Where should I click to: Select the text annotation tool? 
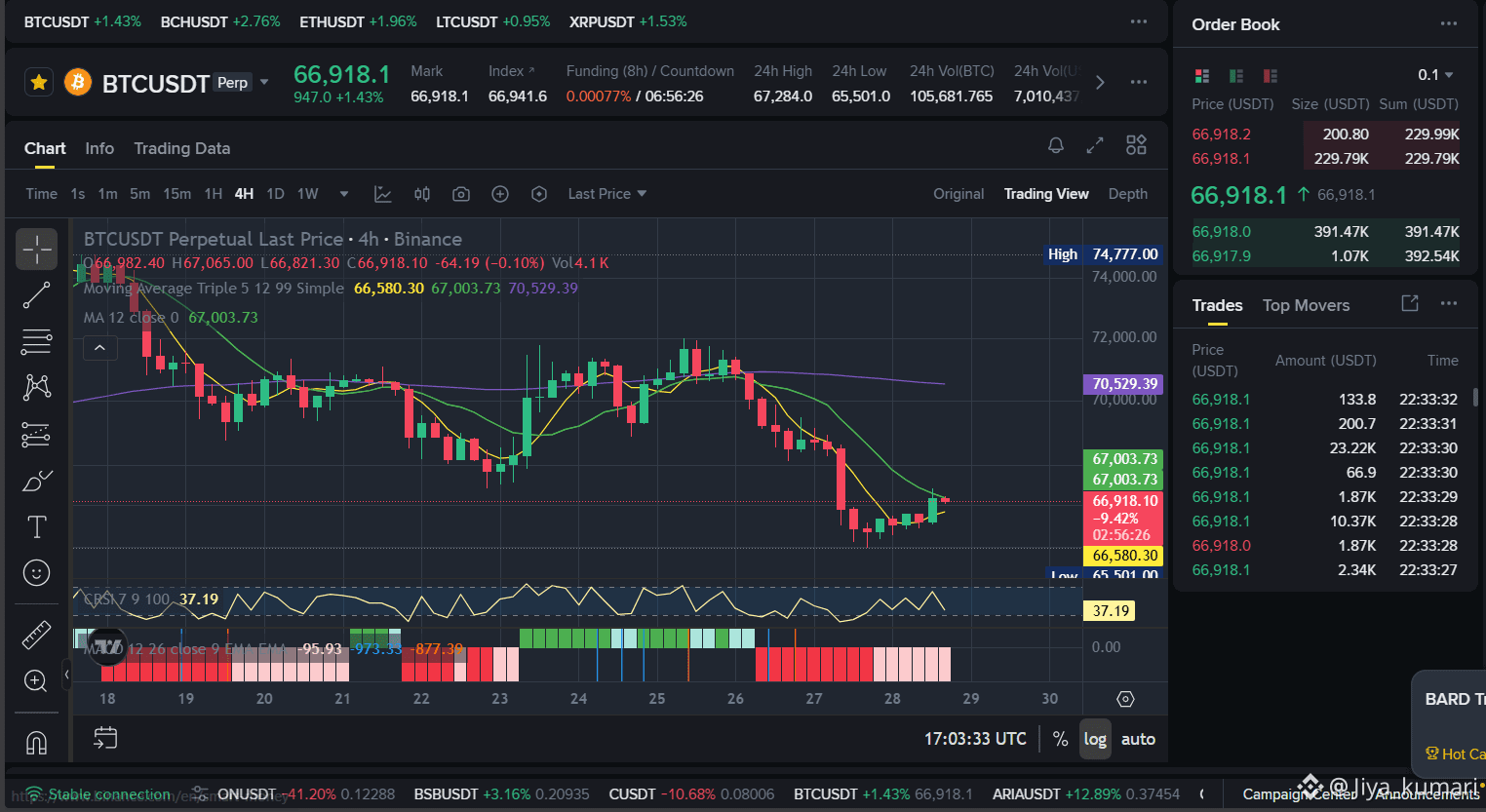(x=36, y=527)
